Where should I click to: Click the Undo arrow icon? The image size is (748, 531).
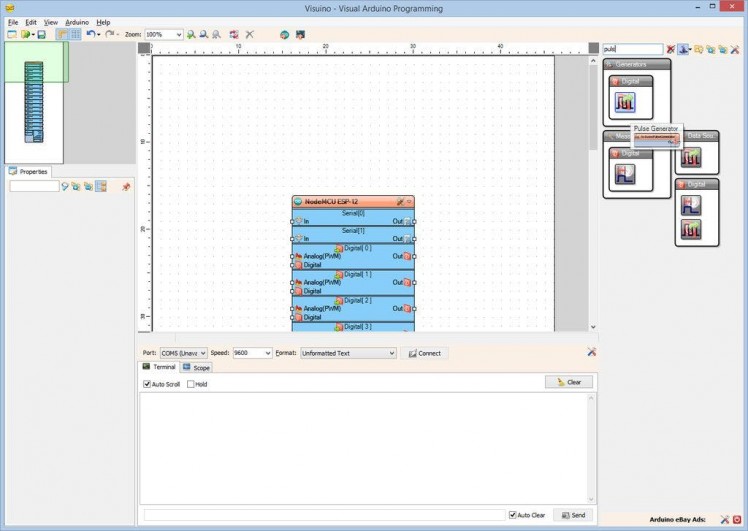click(x=90, y=34)
